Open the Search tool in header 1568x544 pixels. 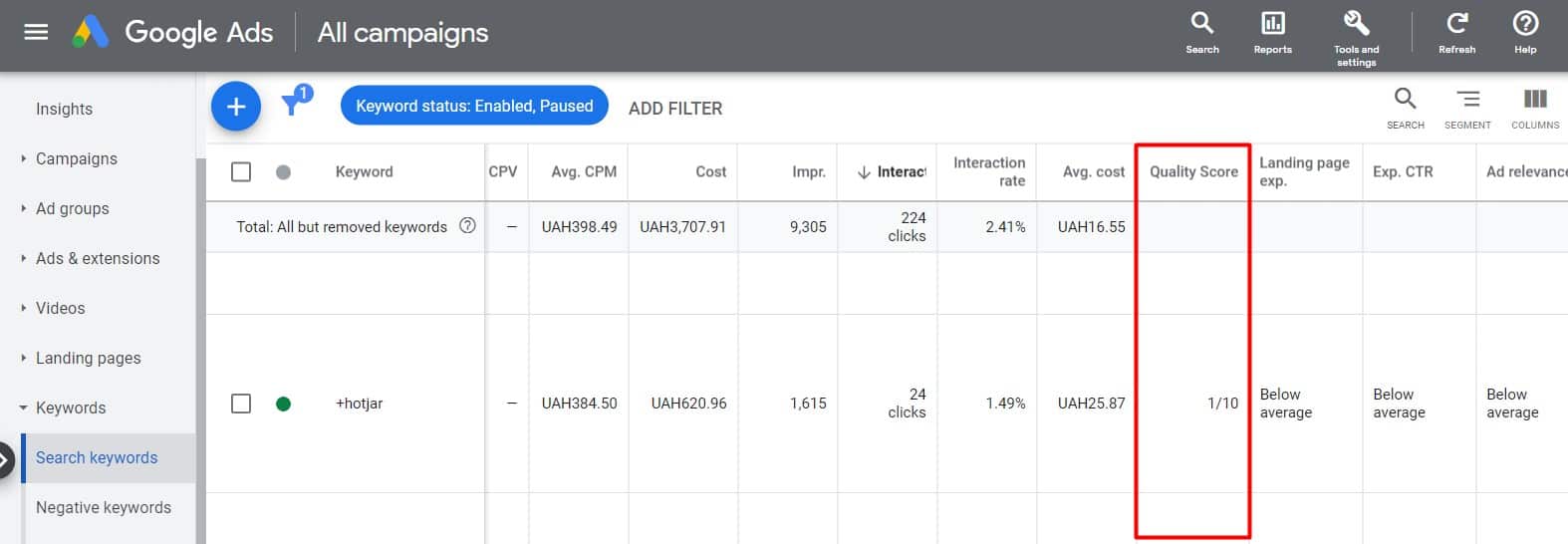click(x=1202, y=33)
